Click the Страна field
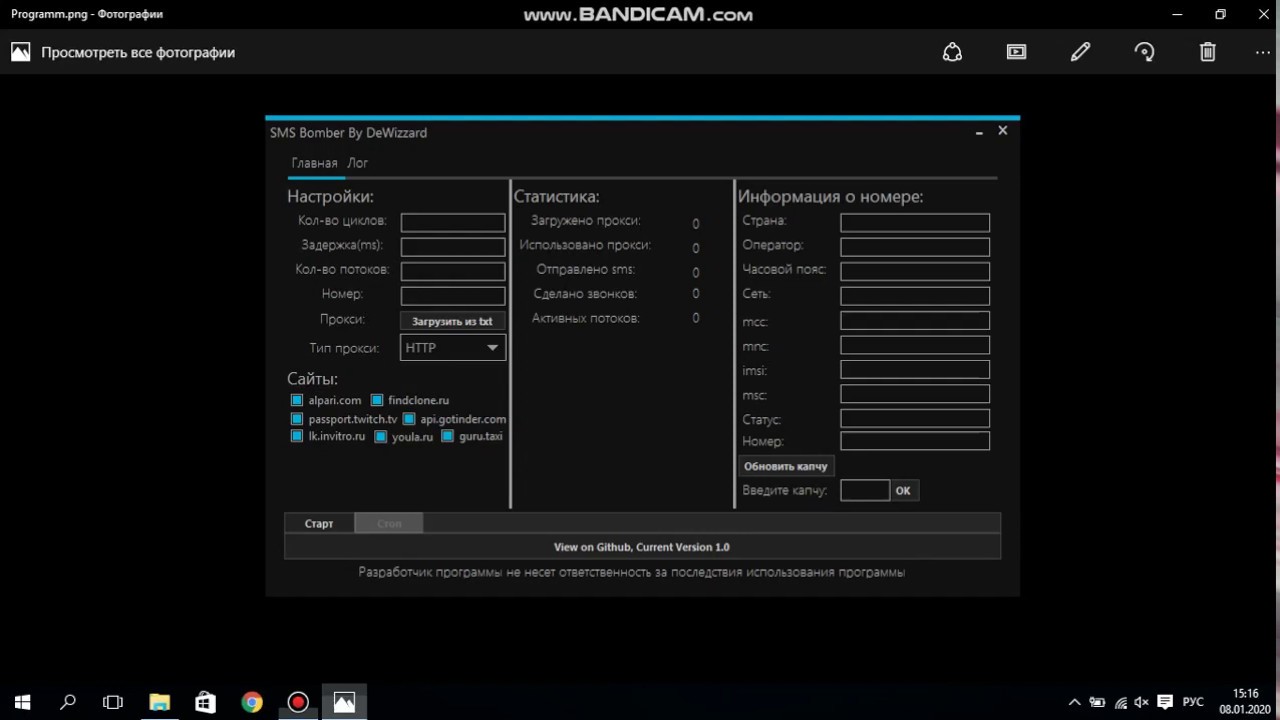The width and height of the screenshot is (1280, 720). (x=915, y=222)
